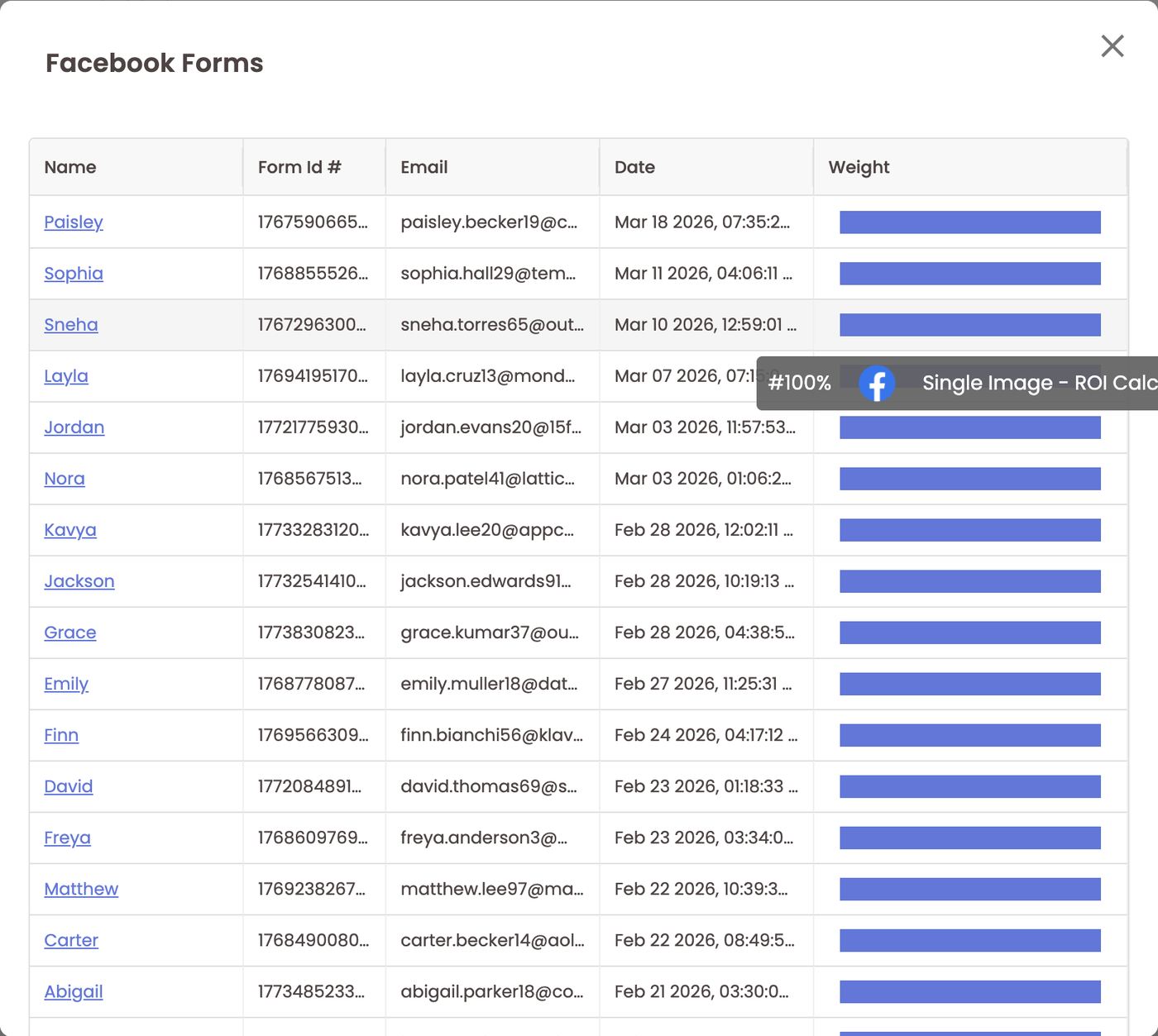Select email jackson.edwards91…
1158x1036 pixels.
(x=486, y=581)
